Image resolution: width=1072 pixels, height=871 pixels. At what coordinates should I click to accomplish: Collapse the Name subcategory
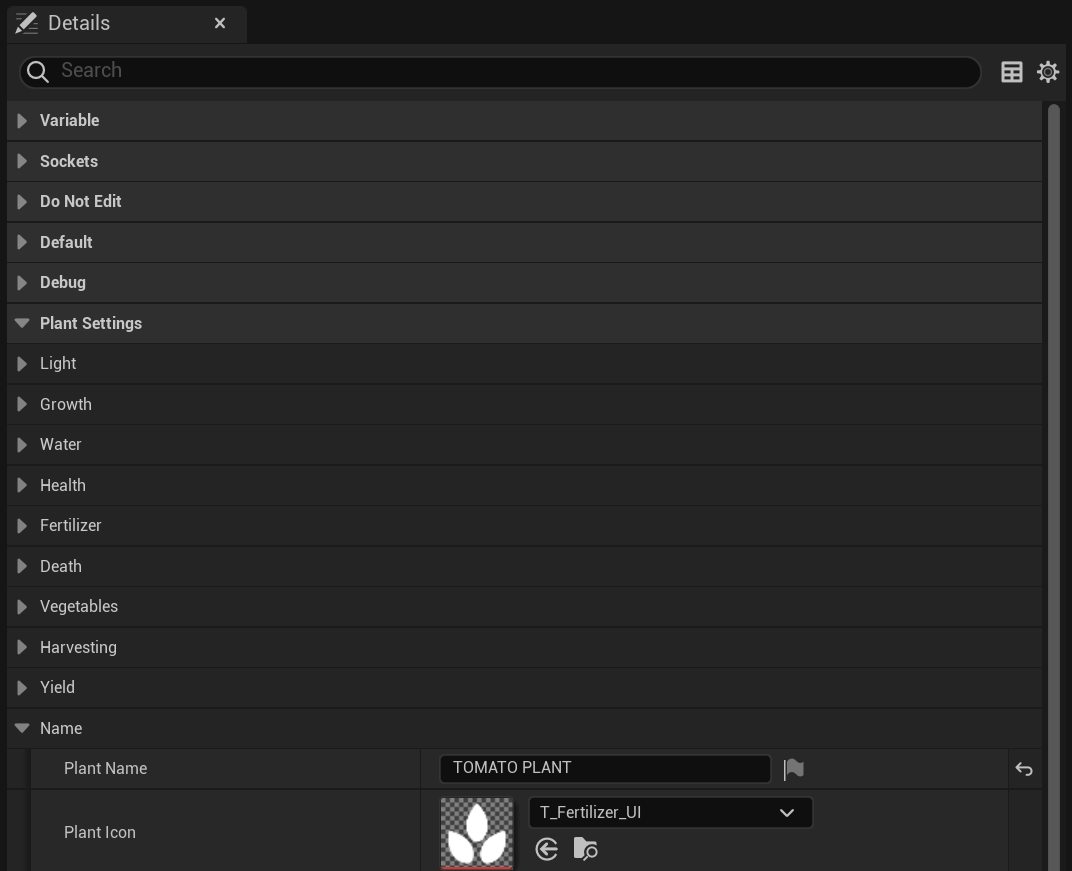pyautogui.click(x=22, y=728)
